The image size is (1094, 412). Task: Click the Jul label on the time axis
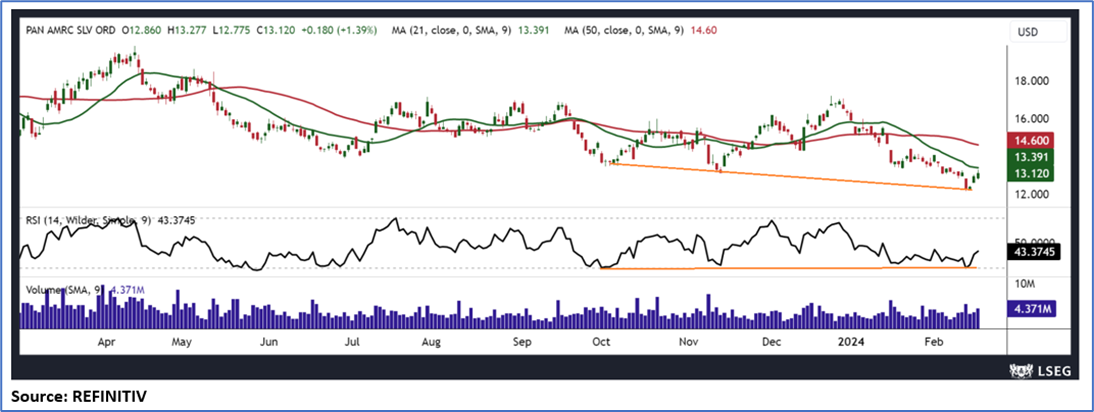352,342
